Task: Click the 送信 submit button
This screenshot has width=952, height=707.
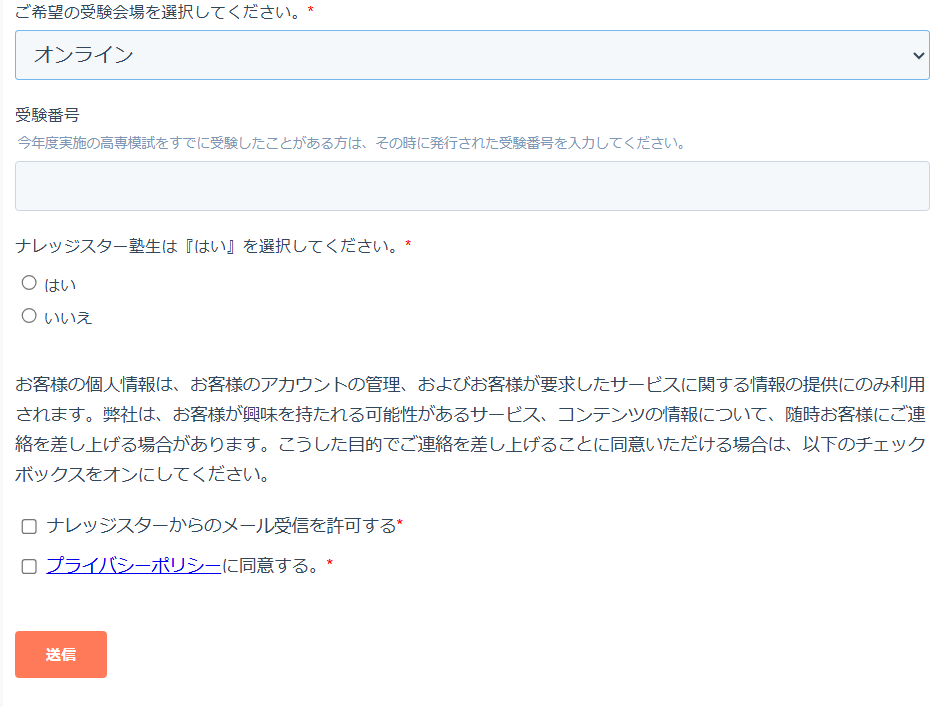Action: click(61, 654)
